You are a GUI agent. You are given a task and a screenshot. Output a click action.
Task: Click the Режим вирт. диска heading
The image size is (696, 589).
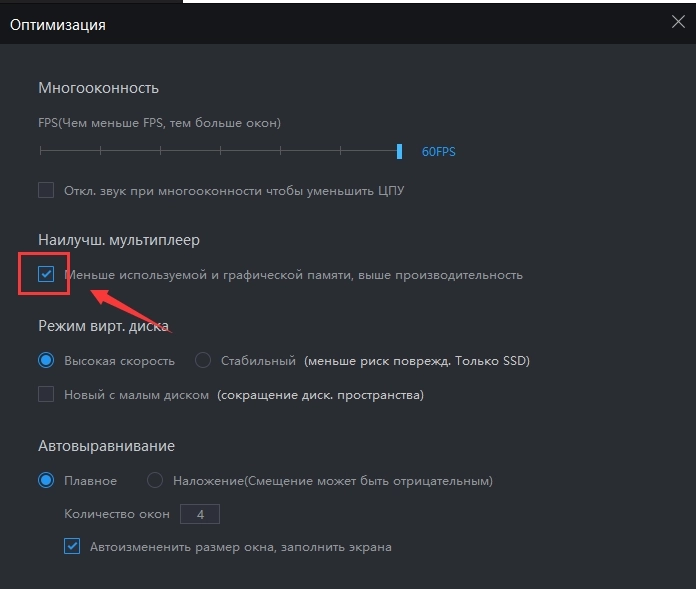pyautogui.click(x=102, y=327)
